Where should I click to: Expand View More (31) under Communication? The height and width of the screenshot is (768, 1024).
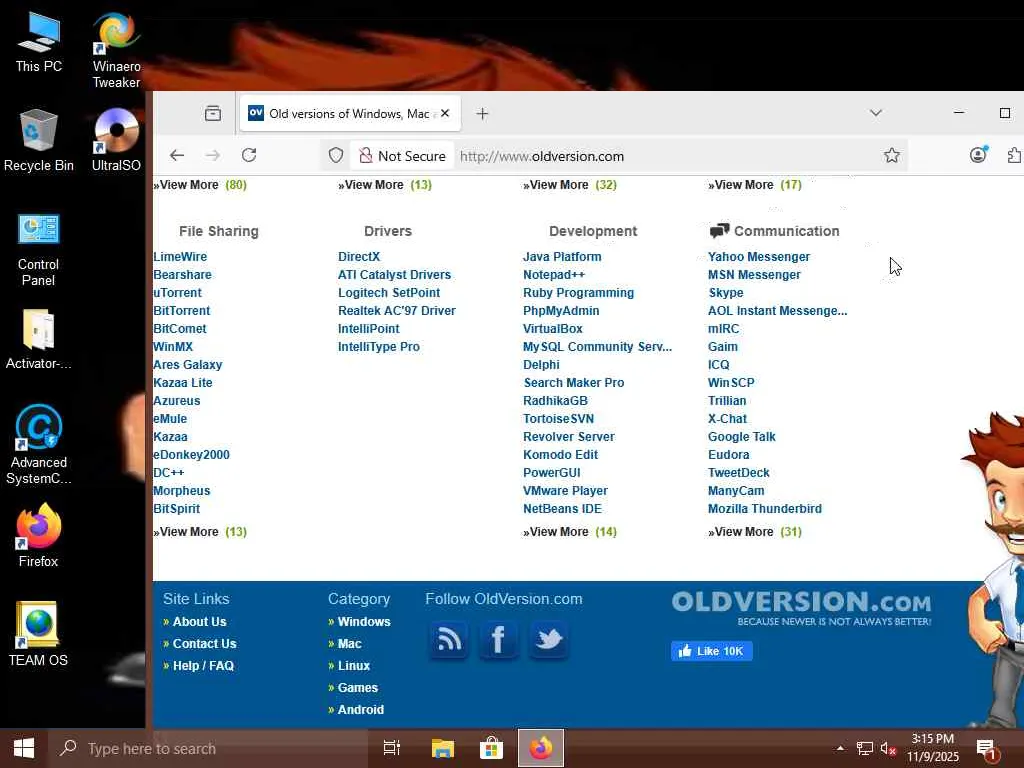[755, 532]
